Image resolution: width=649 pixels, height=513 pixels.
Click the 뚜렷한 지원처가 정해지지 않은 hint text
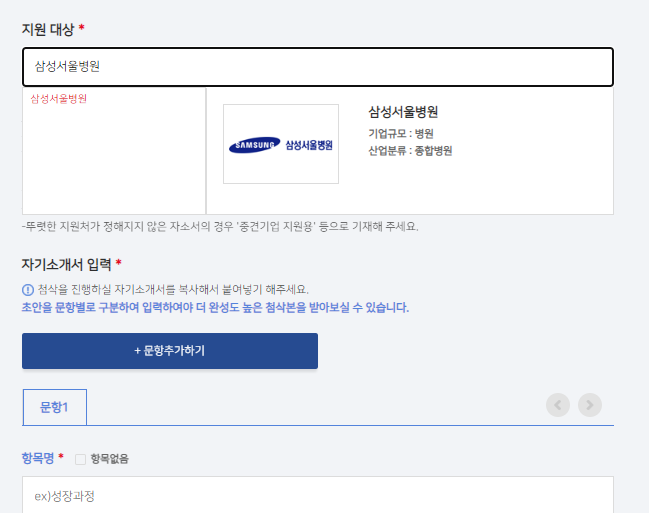click(220, 226)
